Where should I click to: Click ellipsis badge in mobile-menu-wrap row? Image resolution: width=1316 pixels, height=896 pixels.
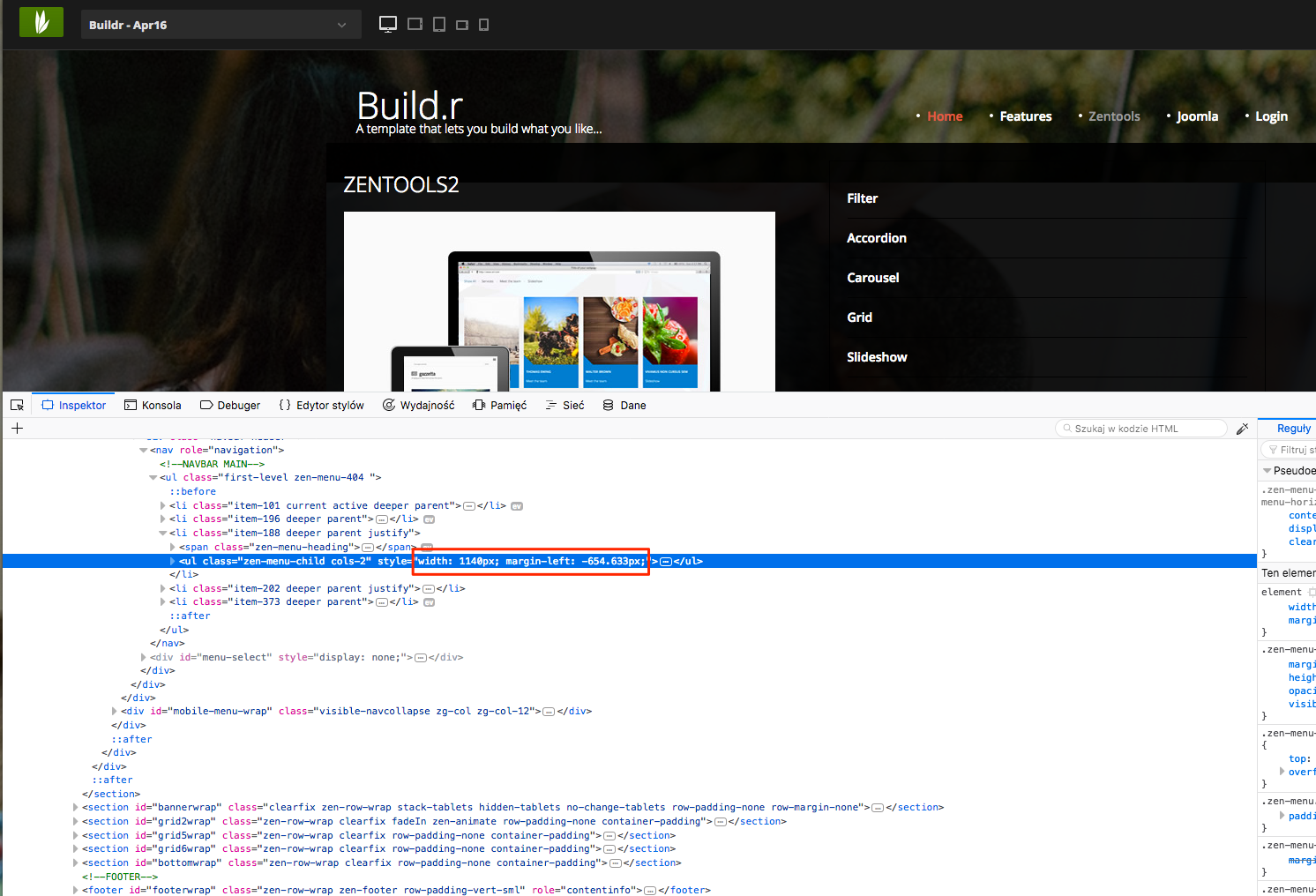(549, 712)
